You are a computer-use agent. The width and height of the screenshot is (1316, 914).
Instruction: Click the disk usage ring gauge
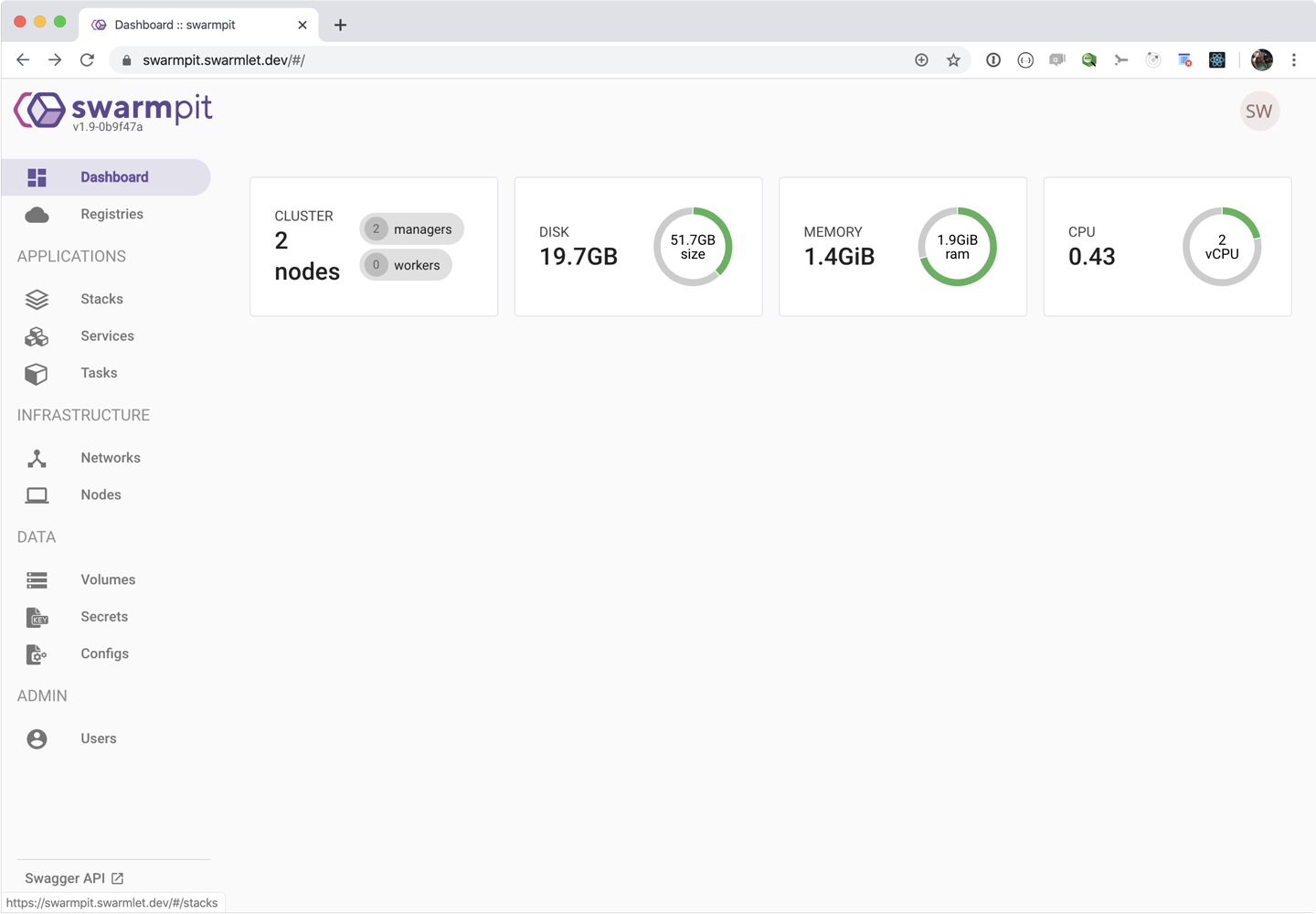pos(693,247)
